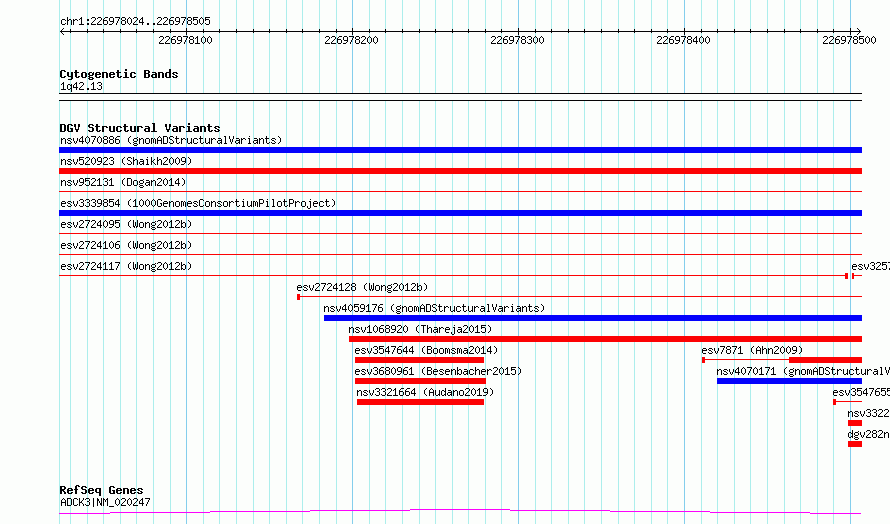
Task: Open esv2724095 (Wong2012b) label
Action: point(126,224)
